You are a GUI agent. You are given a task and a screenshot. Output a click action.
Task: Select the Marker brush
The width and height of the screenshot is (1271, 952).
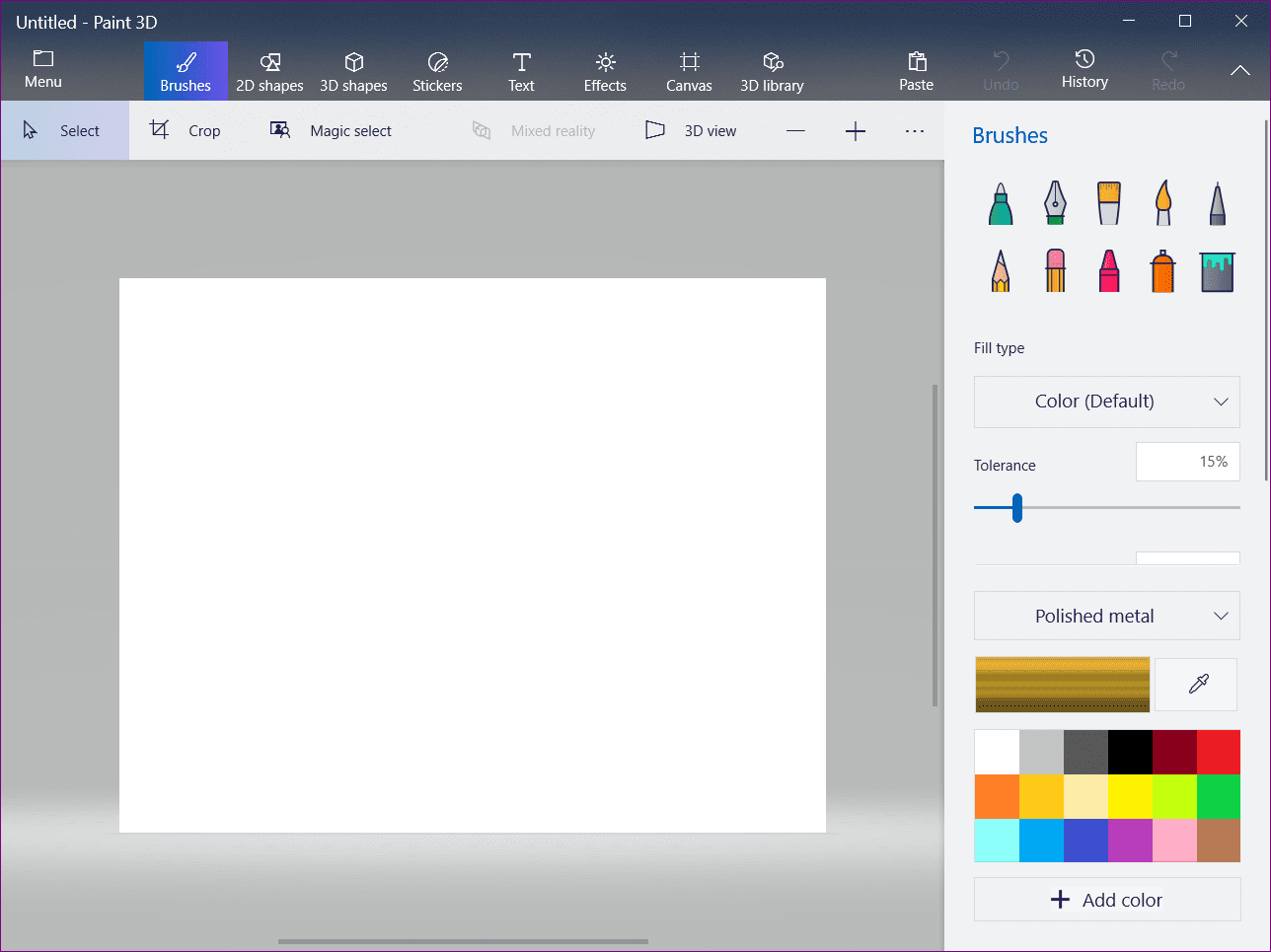click(1001, 203)
